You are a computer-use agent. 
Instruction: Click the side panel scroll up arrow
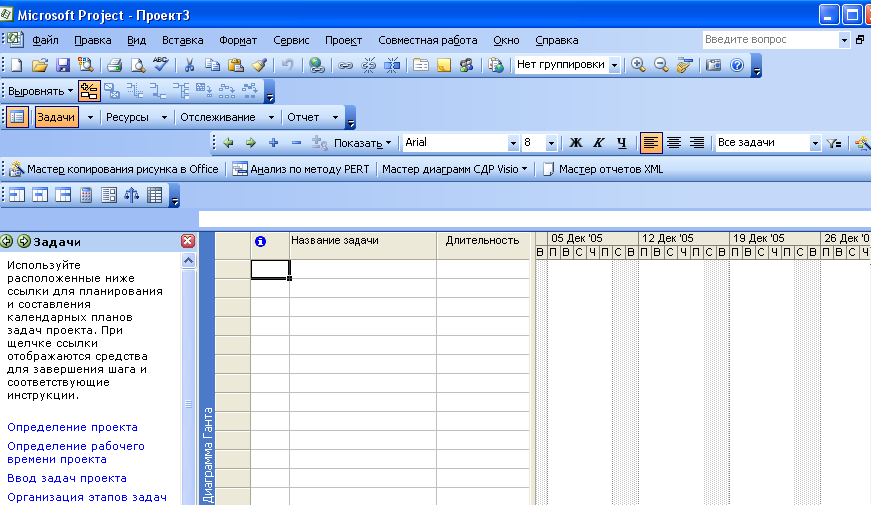pyautogui.click(x=188, y=261)
